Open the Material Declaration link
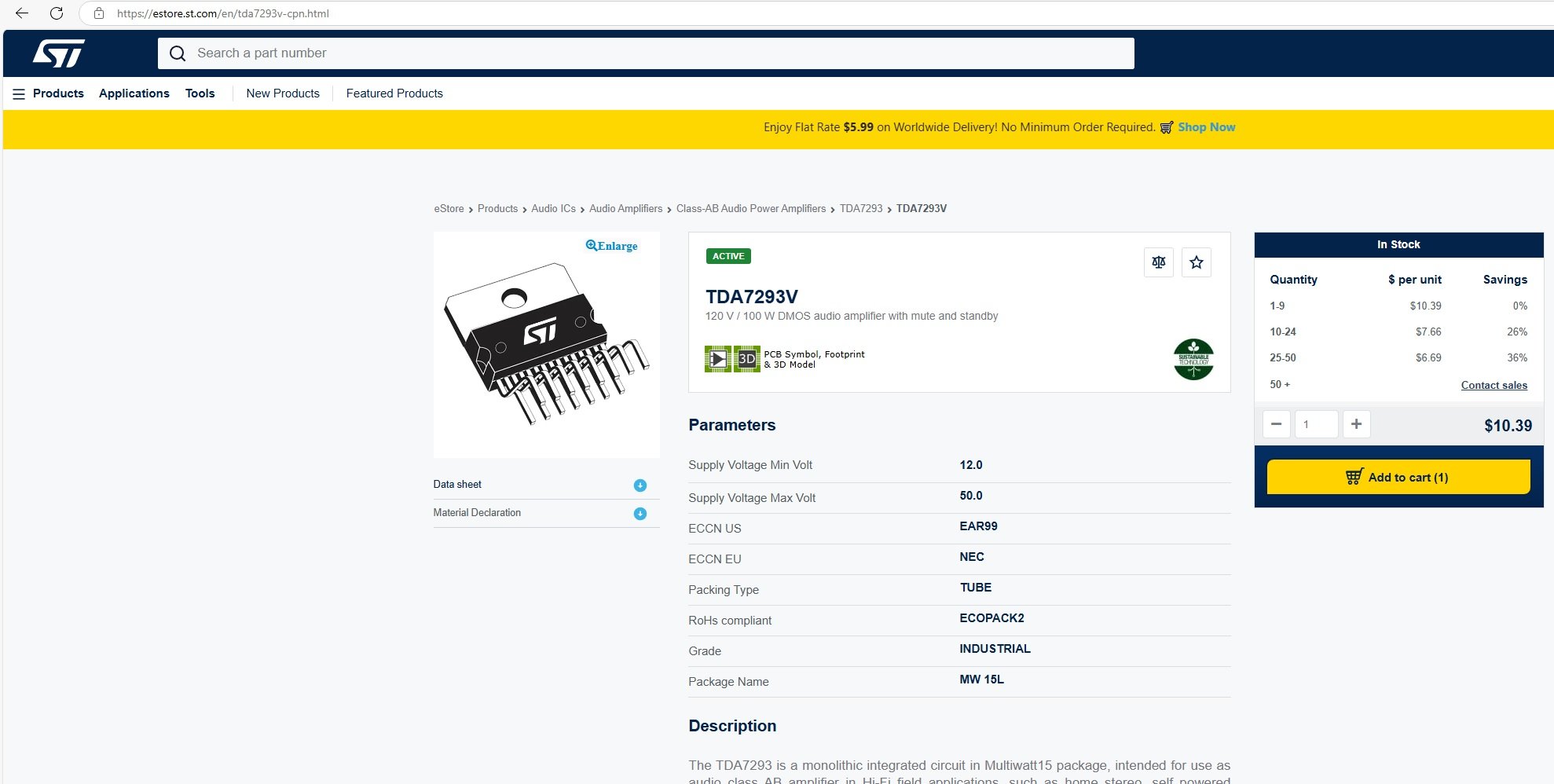 (477, 513)
